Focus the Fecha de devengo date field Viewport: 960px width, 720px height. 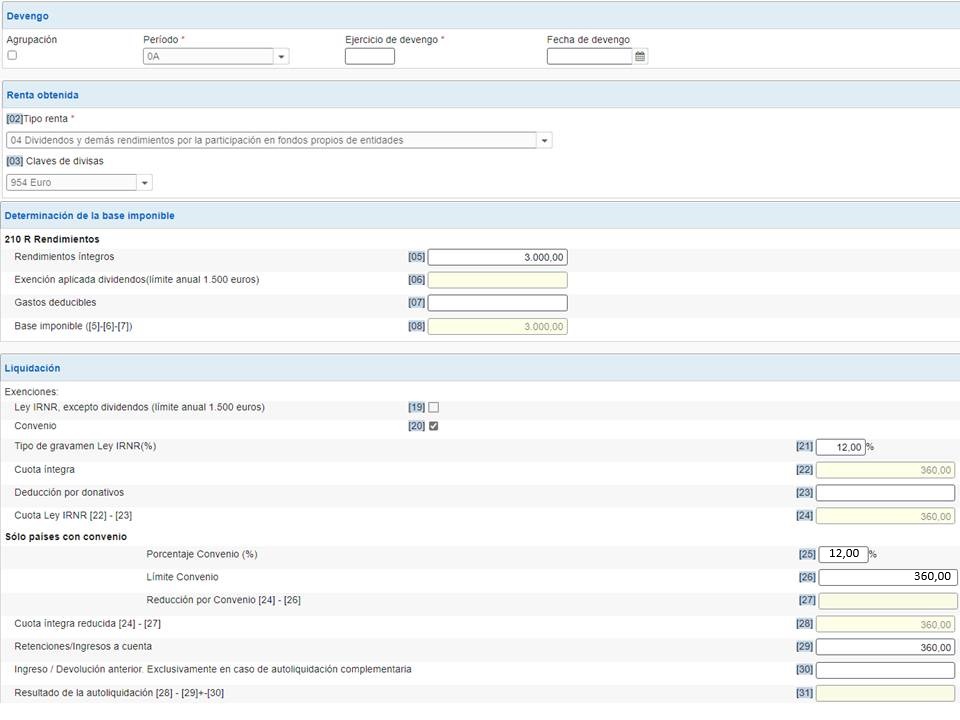[x=590, y=56]
